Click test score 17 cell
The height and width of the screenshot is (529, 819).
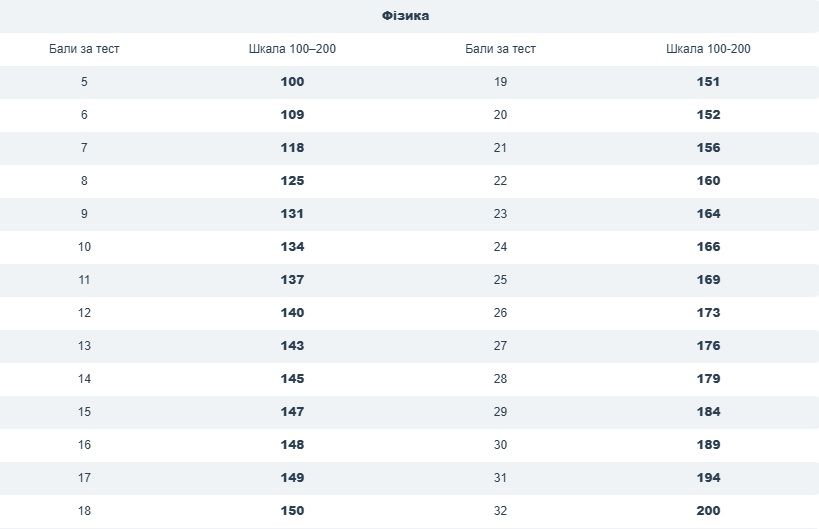(x=84, y=478)
